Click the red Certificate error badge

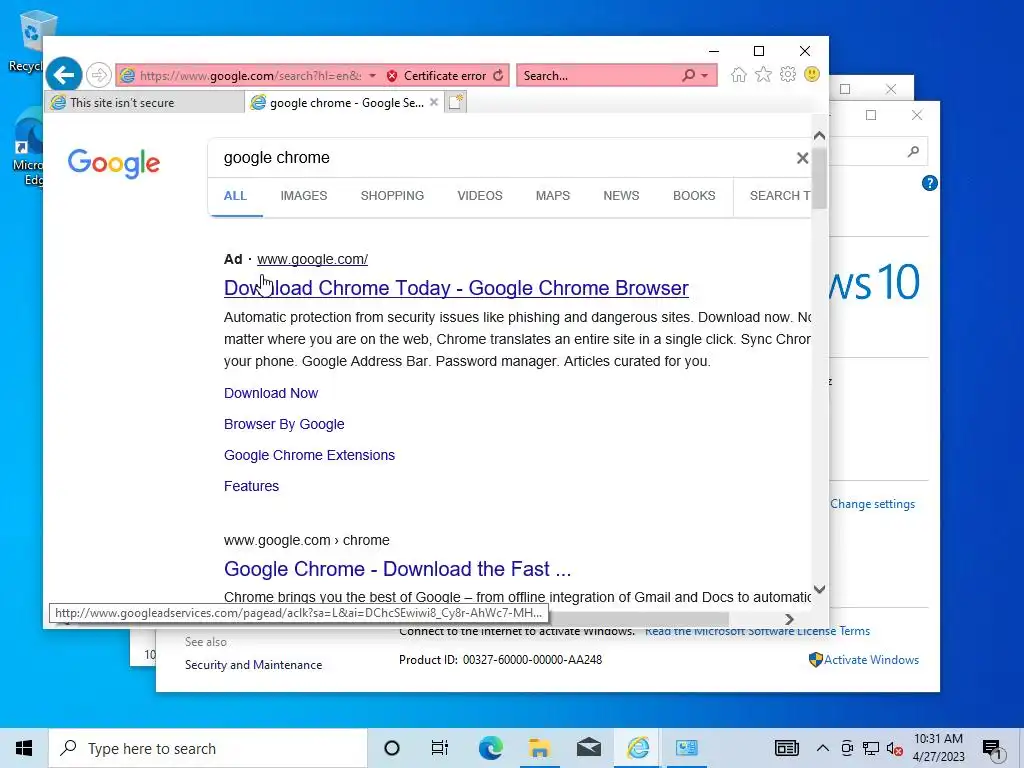coord(437,76)
